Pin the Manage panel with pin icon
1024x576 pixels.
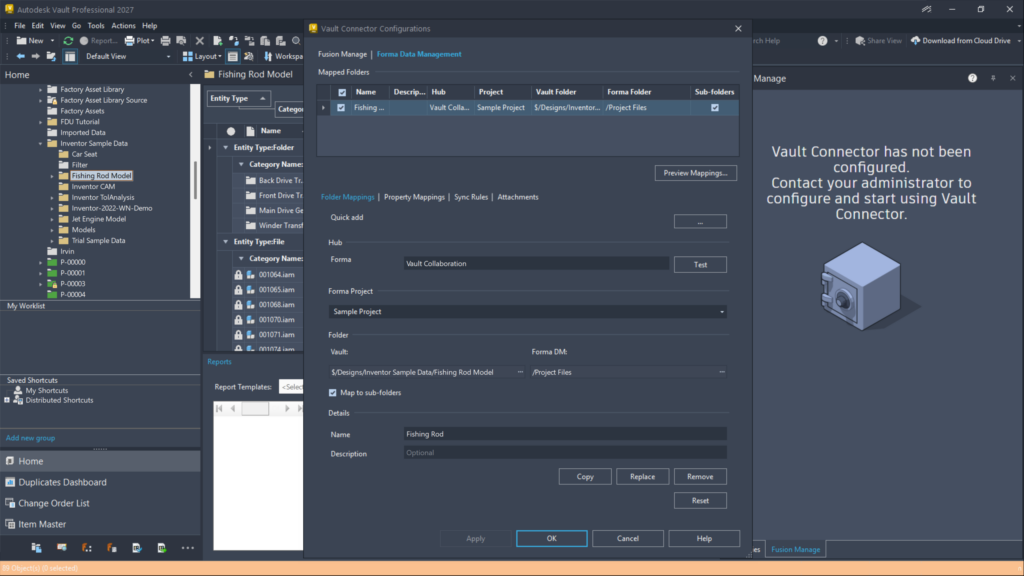click(993, 78)
